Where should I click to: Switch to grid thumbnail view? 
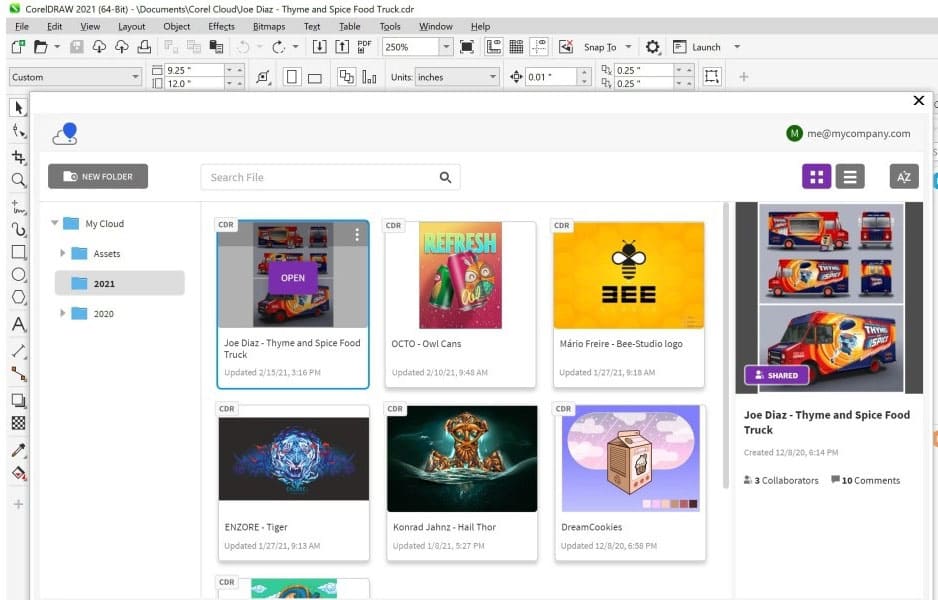pyautogui.click(x=817, y=176)
